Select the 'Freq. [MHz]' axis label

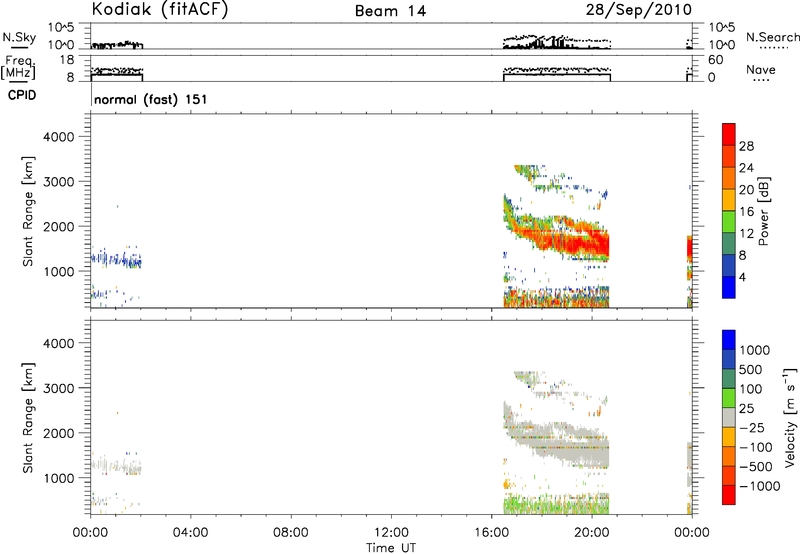tap(19, 68)
